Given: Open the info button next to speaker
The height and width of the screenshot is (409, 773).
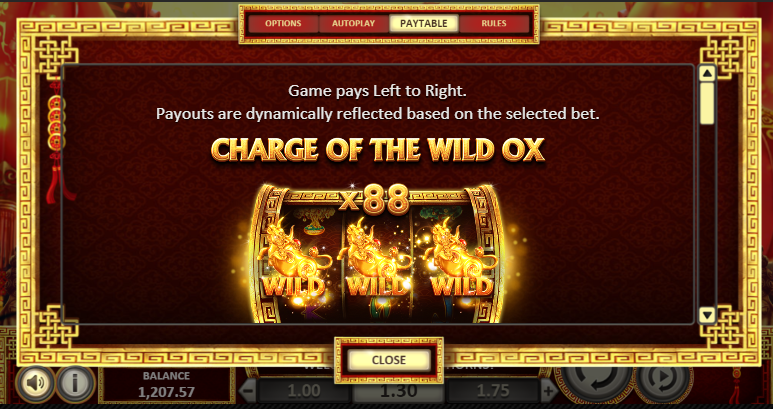Looking at the screenshot, I should [75, 383].
